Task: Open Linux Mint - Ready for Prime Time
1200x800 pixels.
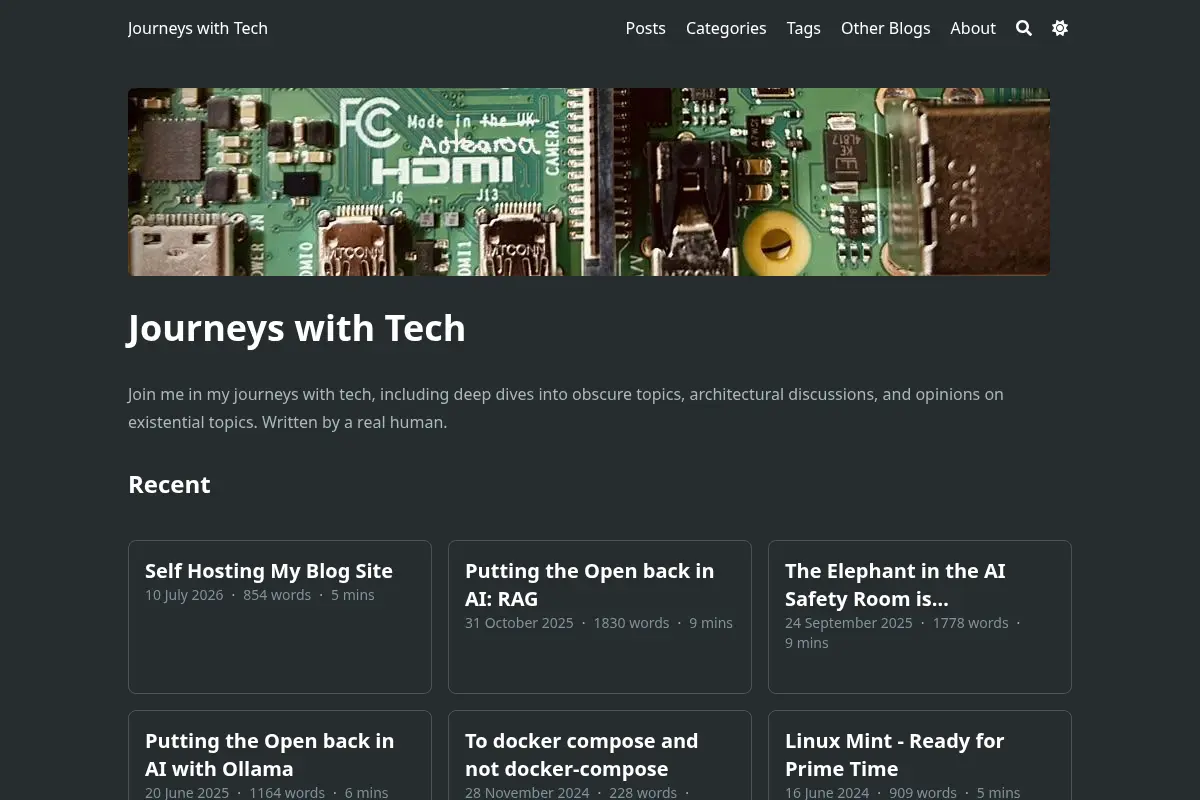Action: coord(895,755)
